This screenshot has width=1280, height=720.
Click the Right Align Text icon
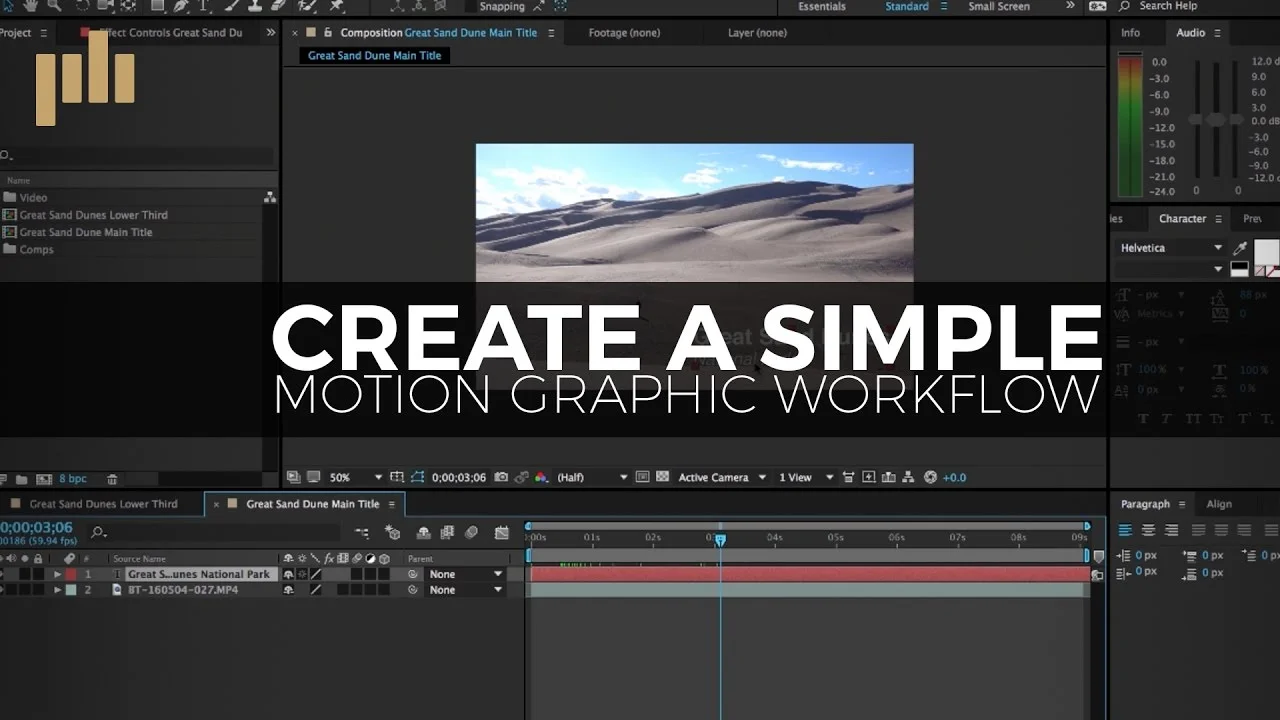pyautogui.click(x=1171, y=530)
